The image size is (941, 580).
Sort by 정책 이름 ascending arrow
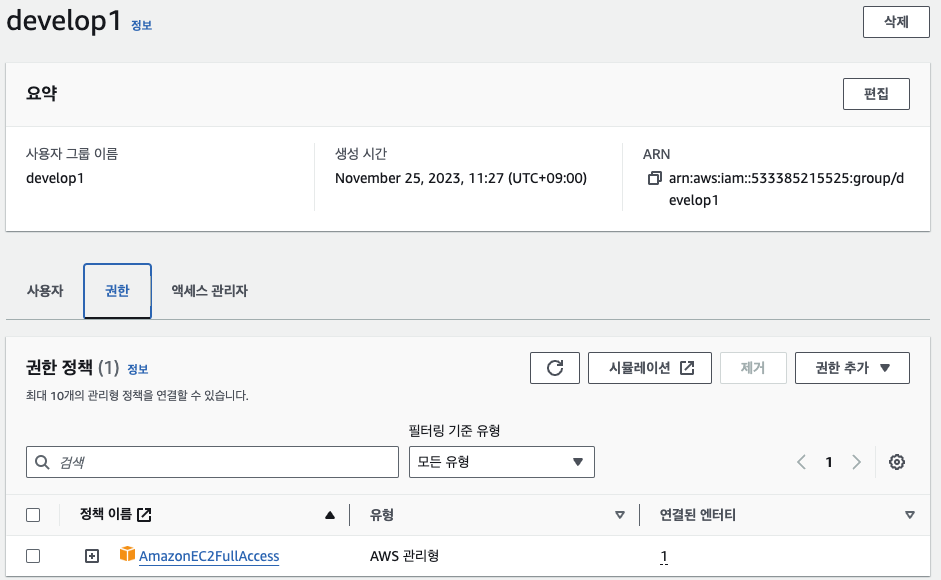330,516
